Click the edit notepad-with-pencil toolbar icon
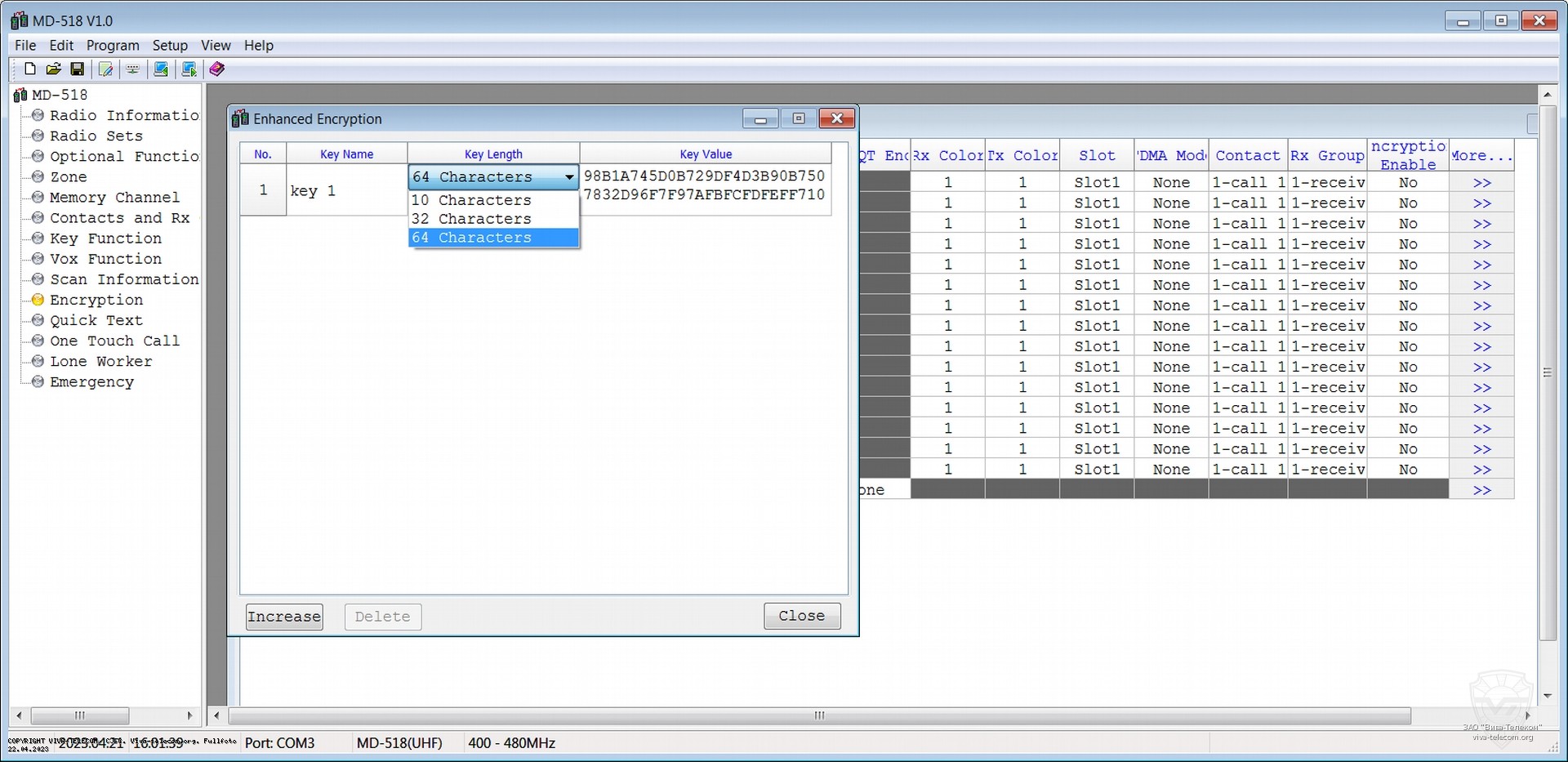1568x762 pixels. pos(105,69)
